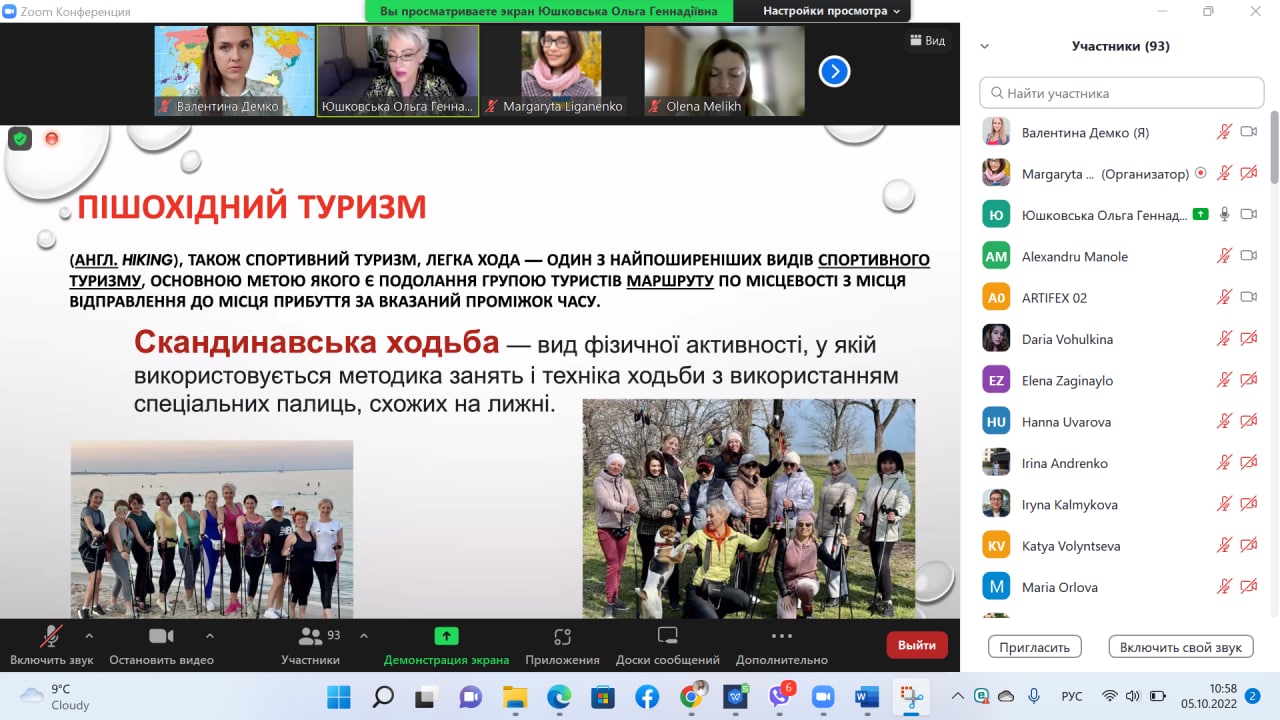Open the Дополнительно more options icon
Viewport: 1280px width, 720px height.
click(781, 637)
